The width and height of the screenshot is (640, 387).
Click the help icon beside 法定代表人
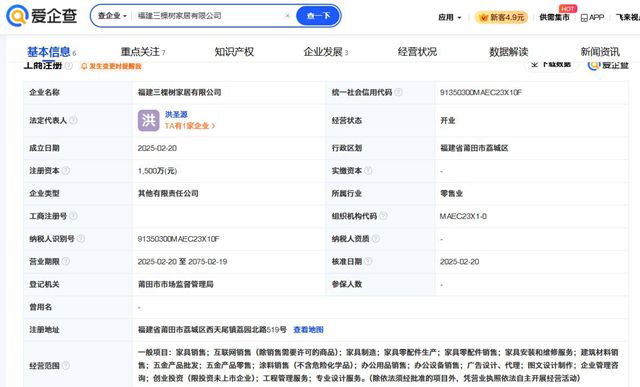[x=73, y=120]
